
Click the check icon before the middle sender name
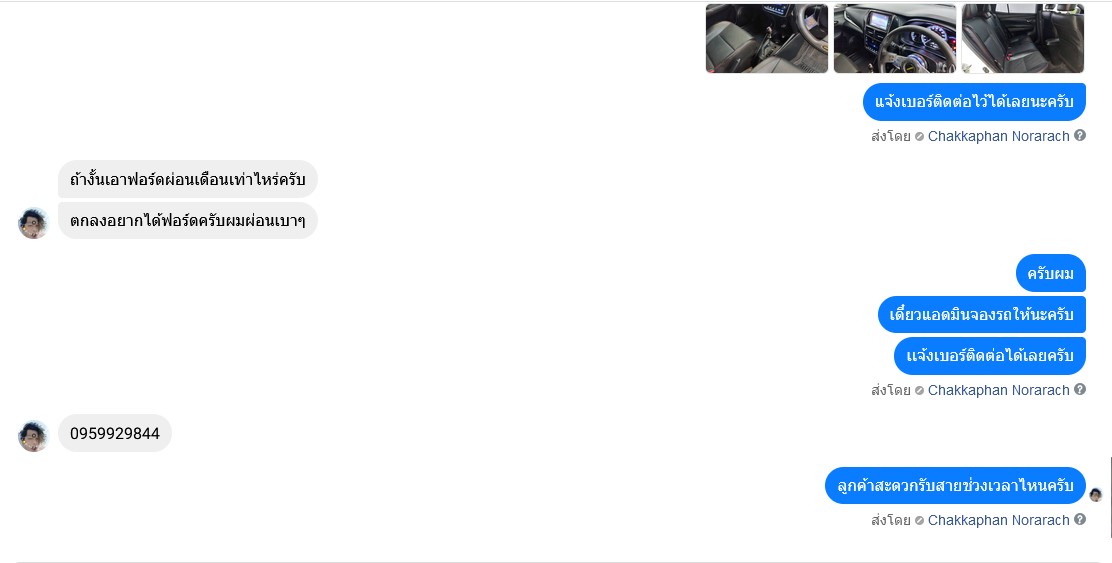pyautogui.click(x=919, y=391)
